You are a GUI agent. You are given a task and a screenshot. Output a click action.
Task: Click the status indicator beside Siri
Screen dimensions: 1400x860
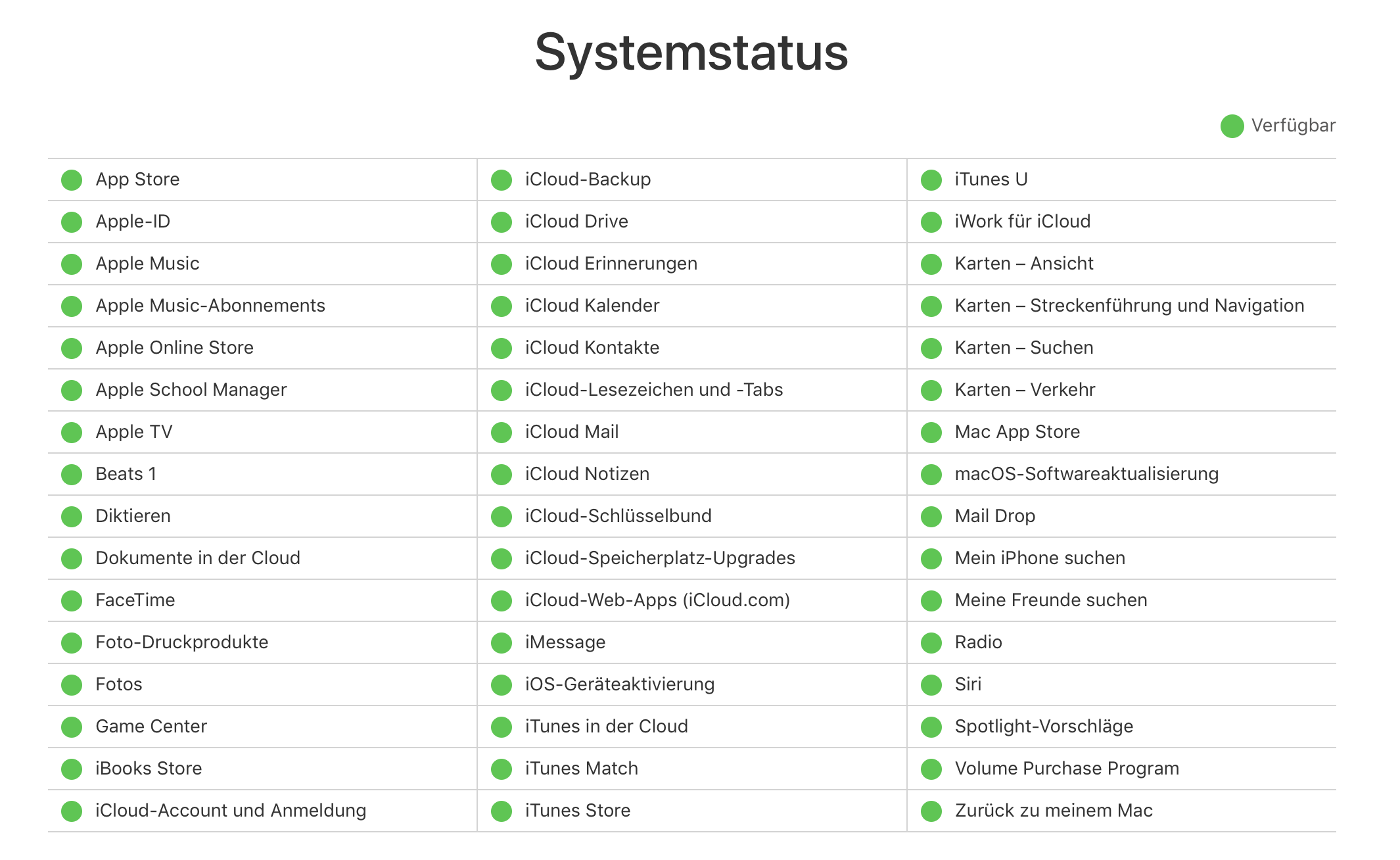[x=931, y=684]
